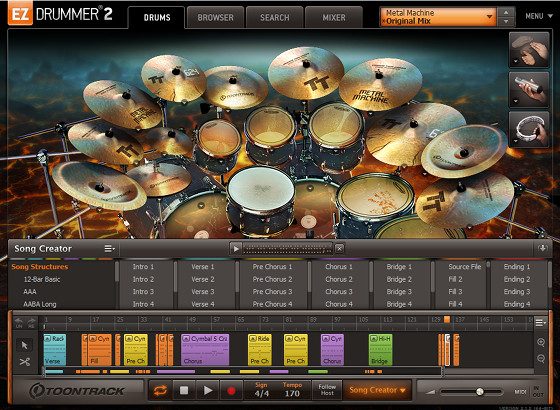This screenshot has height=410, width=560.
Task: Click the hand claps percussion icon
Action: click(x=529, y=50)
